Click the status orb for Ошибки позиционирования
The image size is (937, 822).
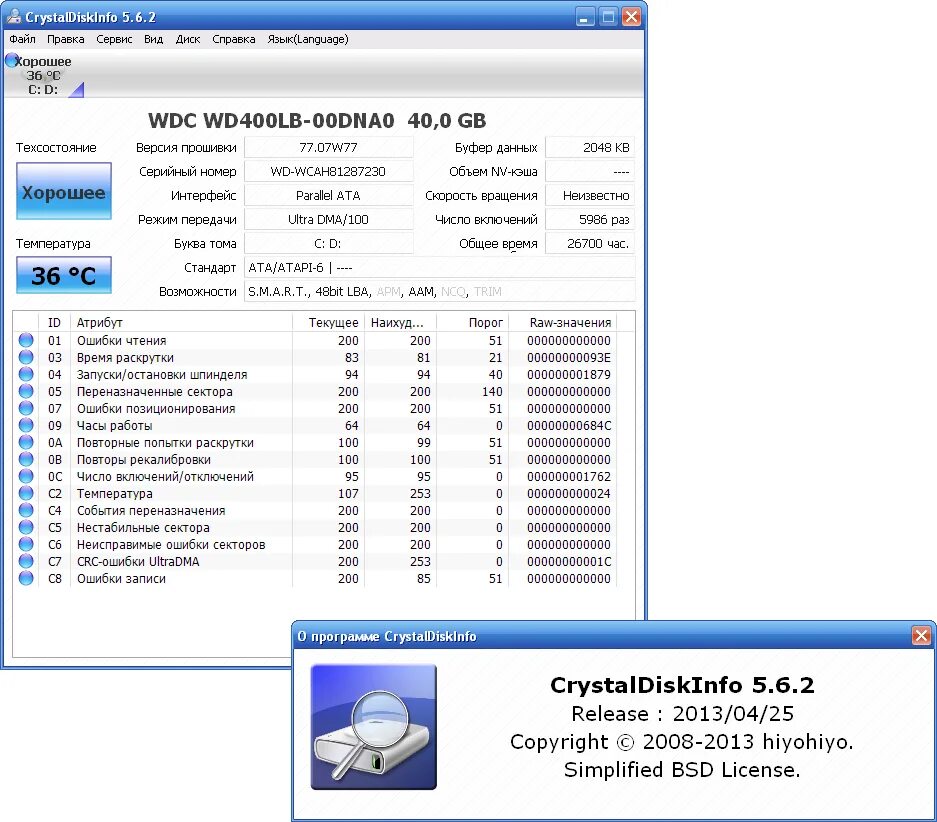click(x=26, y=408)
